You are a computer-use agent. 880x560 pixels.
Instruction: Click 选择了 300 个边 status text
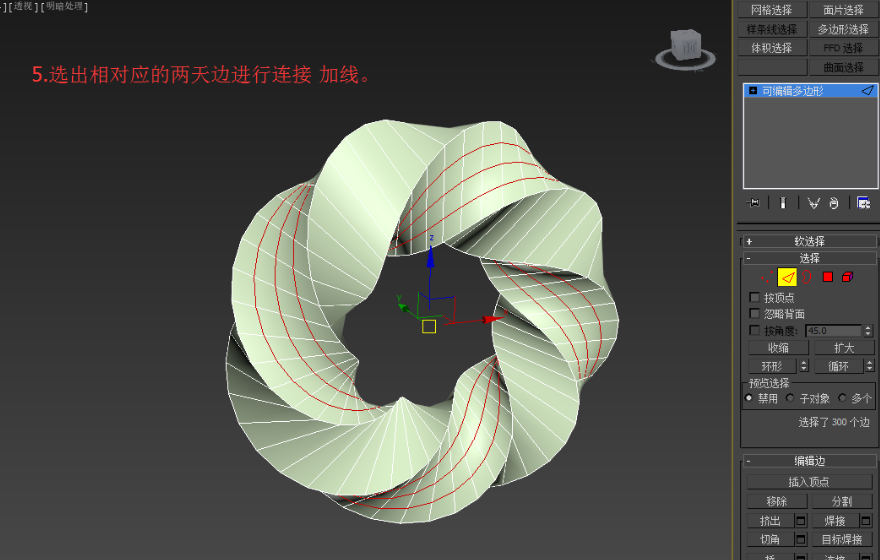[x=834, y=423]
